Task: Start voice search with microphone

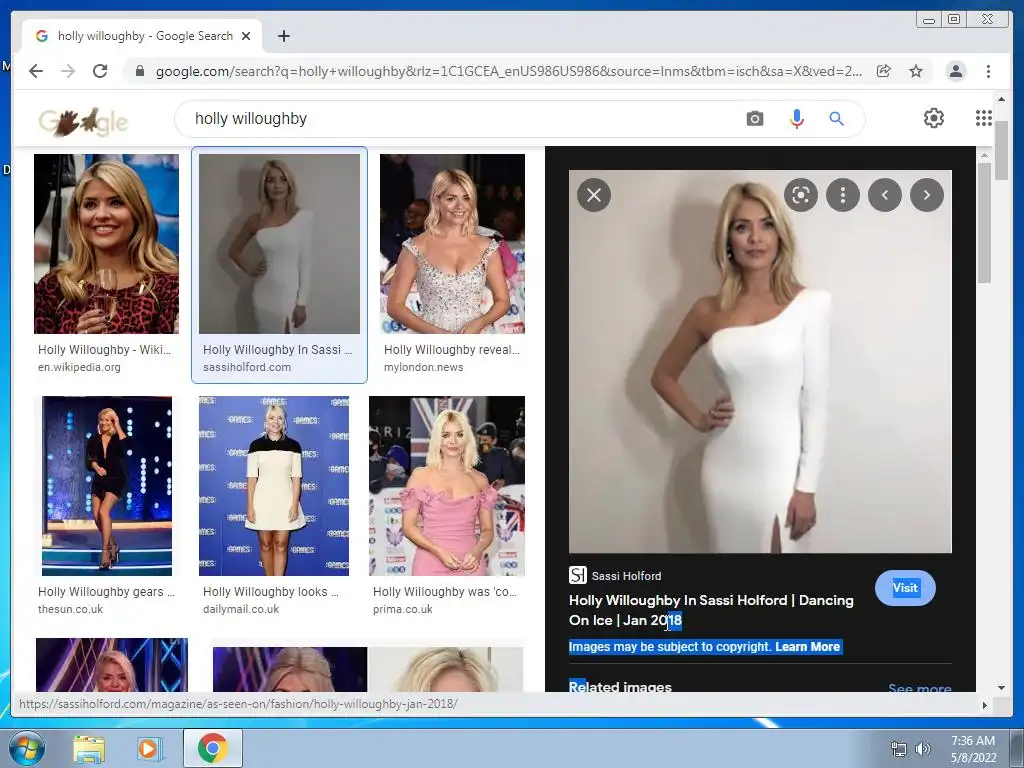Action: point(797,119)
